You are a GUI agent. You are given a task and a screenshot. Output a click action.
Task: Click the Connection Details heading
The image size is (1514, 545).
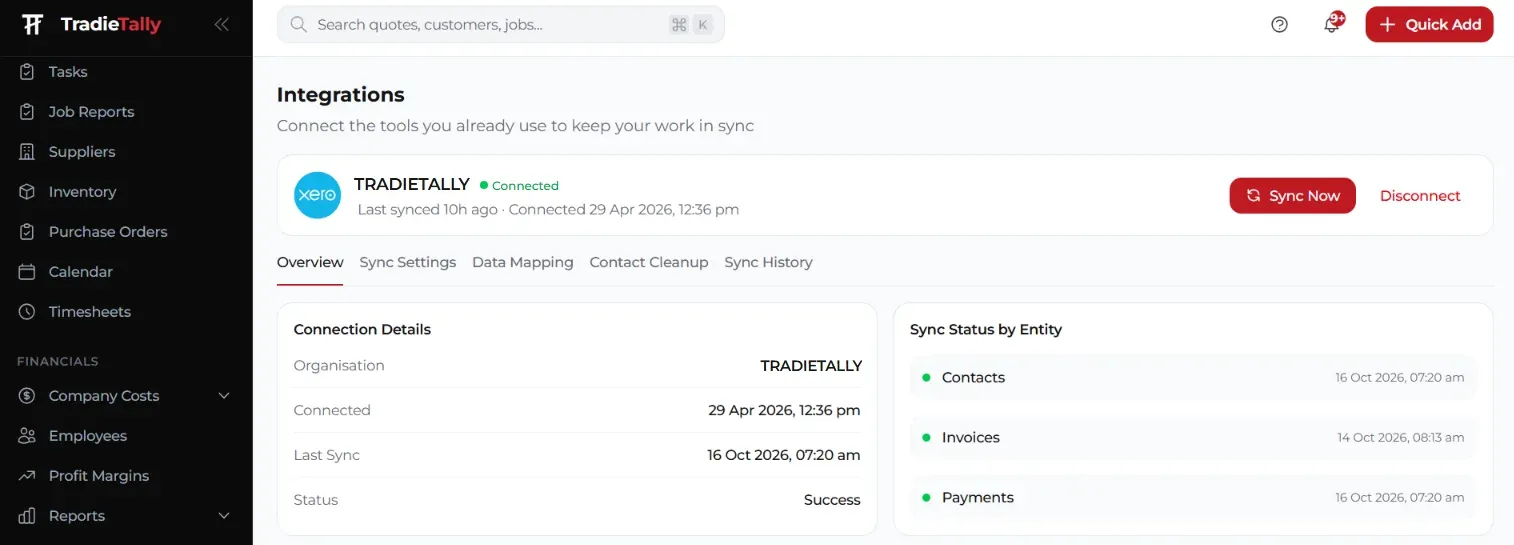pyautogui.click(x=362, y=329)
